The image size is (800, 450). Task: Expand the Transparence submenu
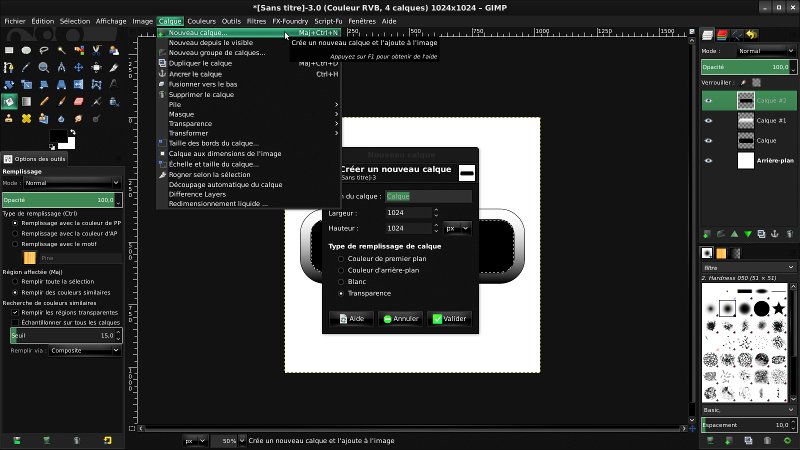(x=248, y=123)
